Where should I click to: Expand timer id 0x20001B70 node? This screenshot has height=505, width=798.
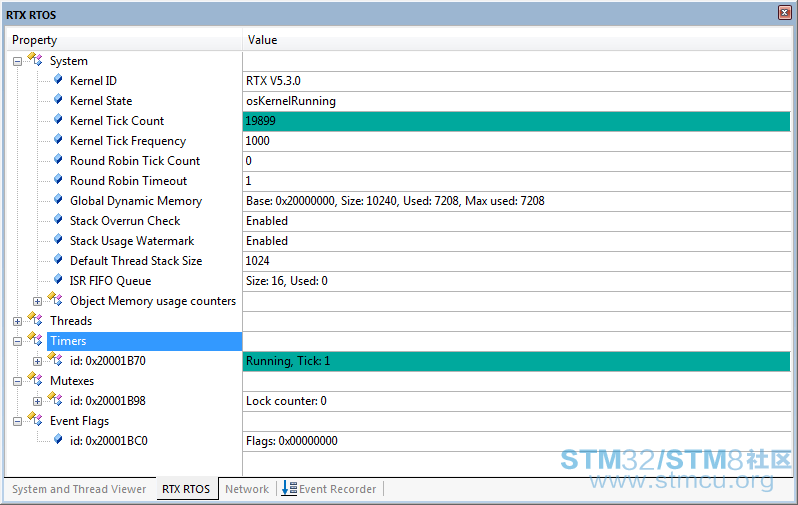(x=37, y=361)
